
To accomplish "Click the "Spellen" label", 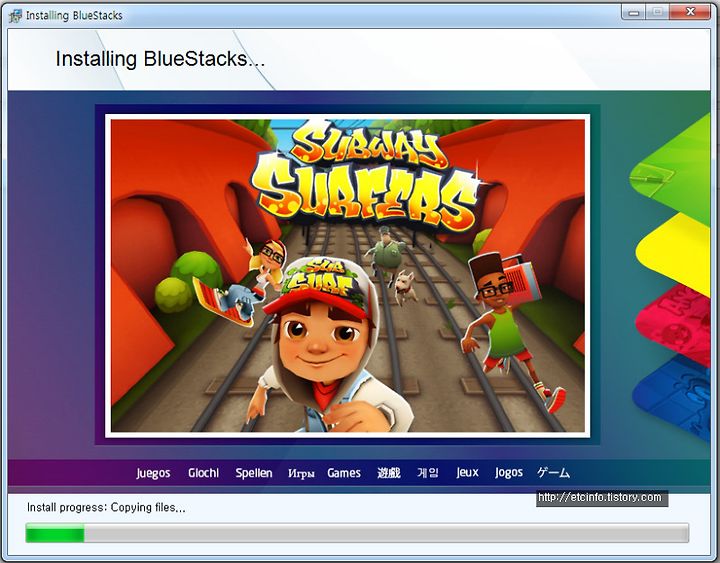I will click(x=253, y=473).
